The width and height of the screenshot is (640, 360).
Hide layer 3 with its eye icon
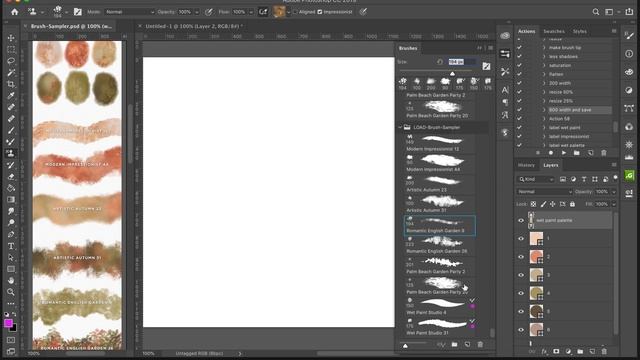pyautogui.click(x=521, y=275)
